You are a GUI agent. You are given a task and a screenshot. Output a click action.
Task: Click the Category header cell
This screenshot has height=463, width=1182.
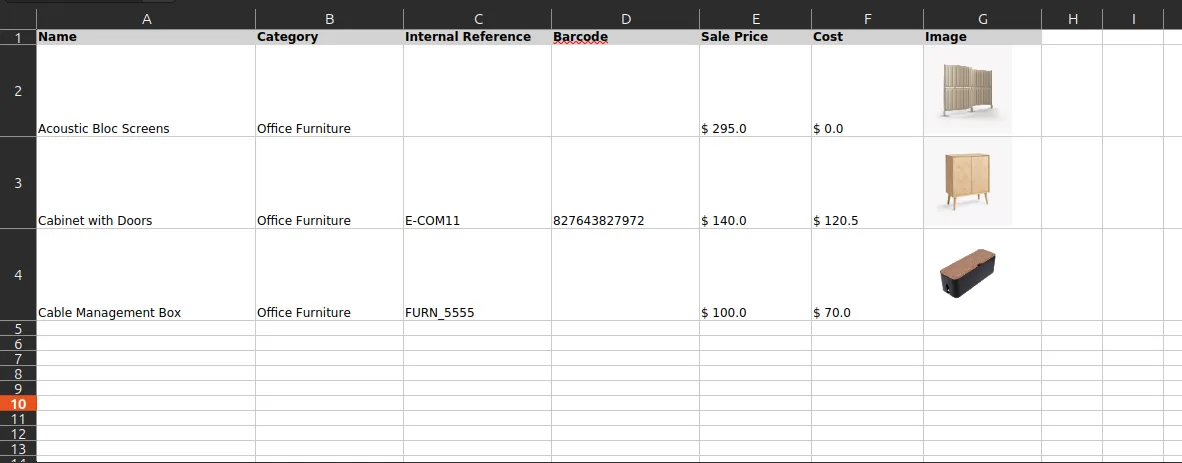click(329, 37)
